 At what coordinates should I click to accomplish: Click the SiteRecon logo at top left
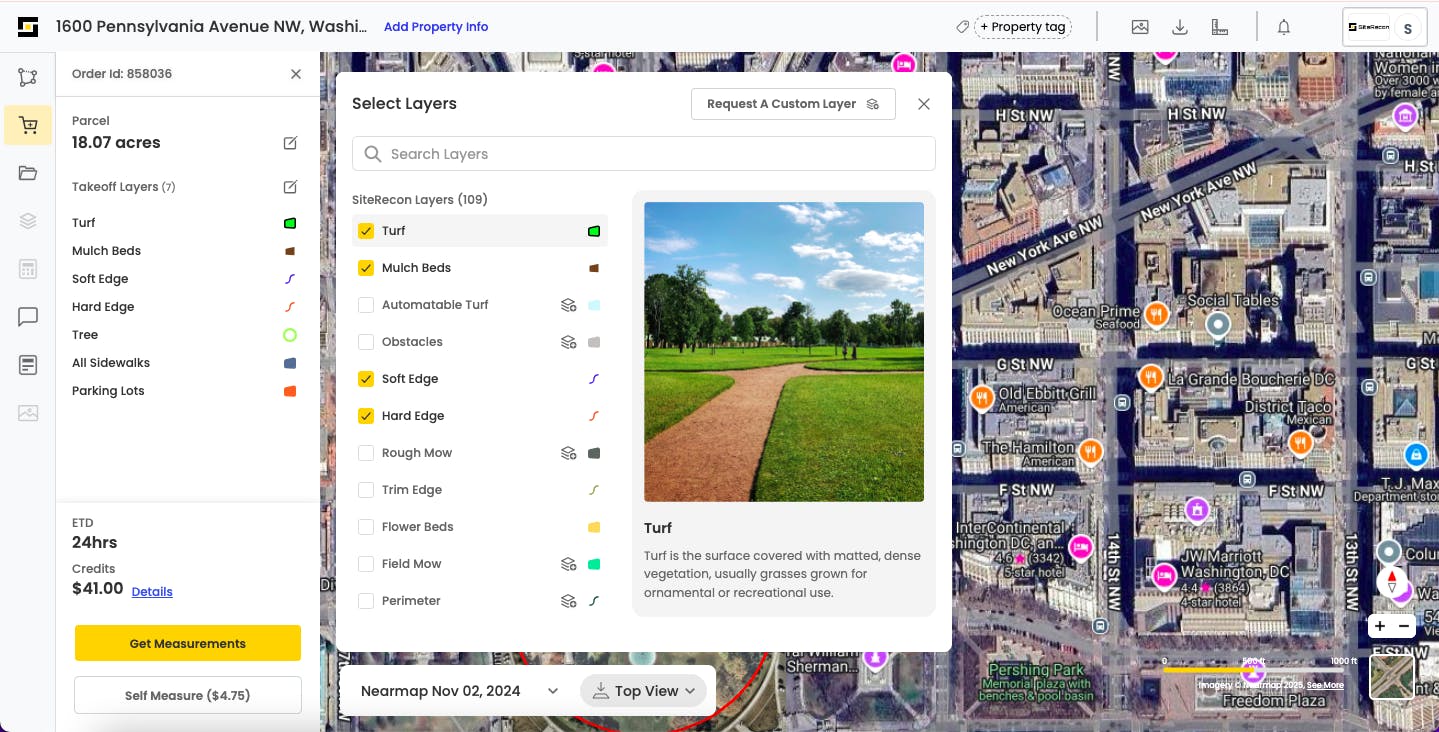(x=28, y=27)
